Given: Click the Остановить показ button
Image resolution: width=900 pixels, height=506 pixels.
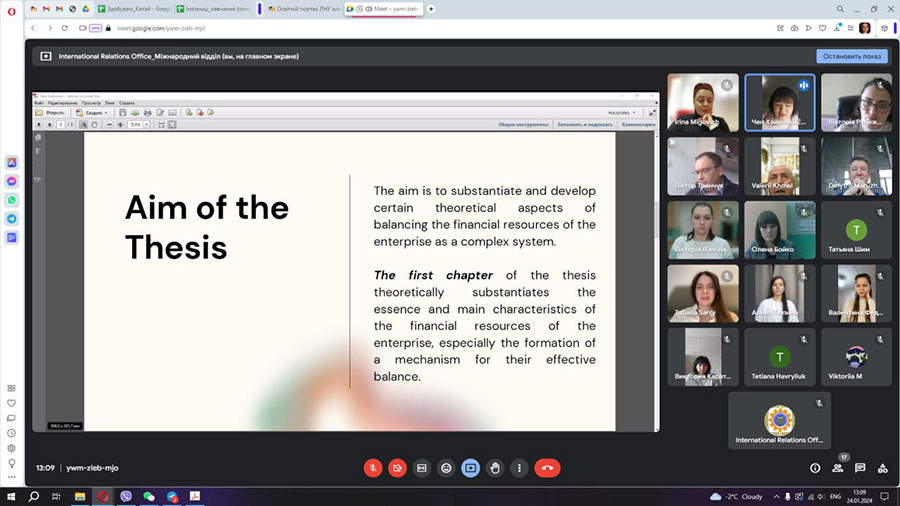Looking at the screenshot, I should (852, 56).
